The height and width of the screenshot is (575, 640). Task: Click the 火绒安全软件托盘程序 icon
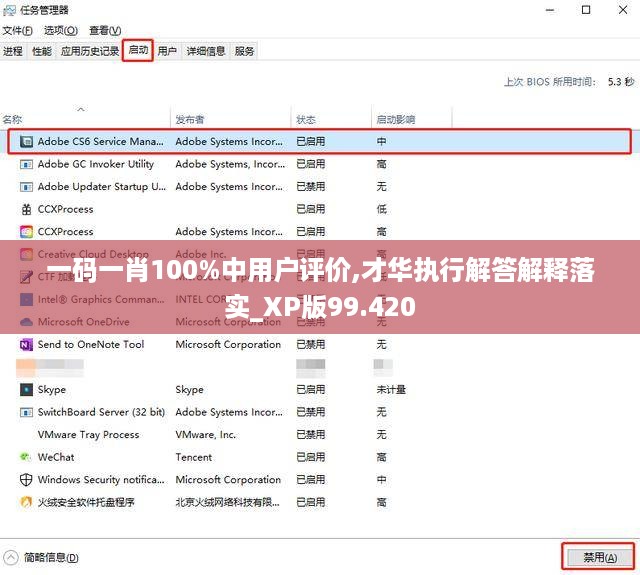click(x=26, y=502)
